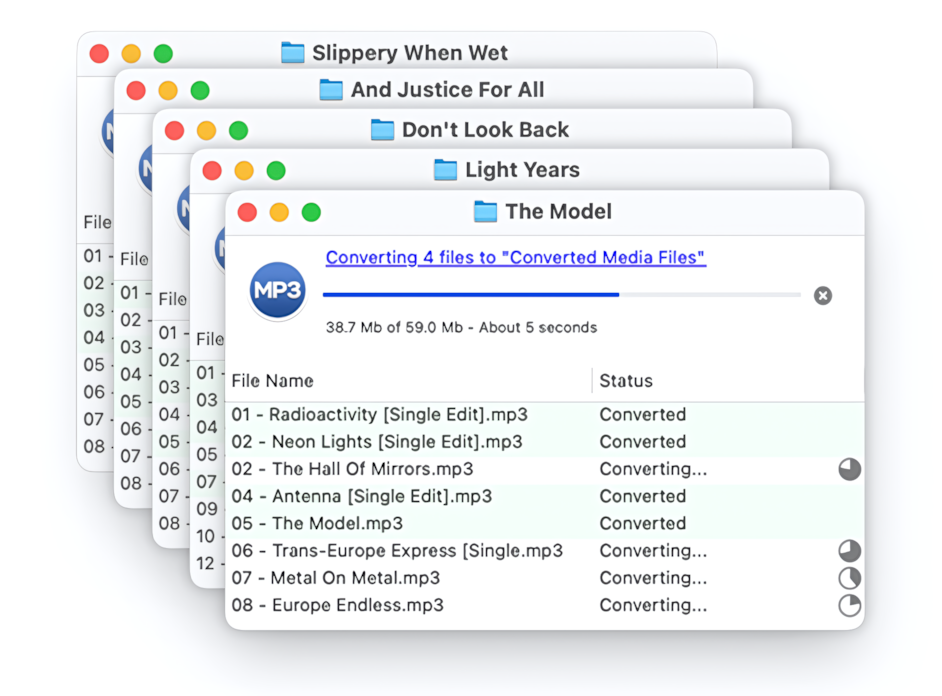Bring the Don't Look Back window to front
Image resolution: width=942 pixels, height=696 pixels.
point(485,130)
